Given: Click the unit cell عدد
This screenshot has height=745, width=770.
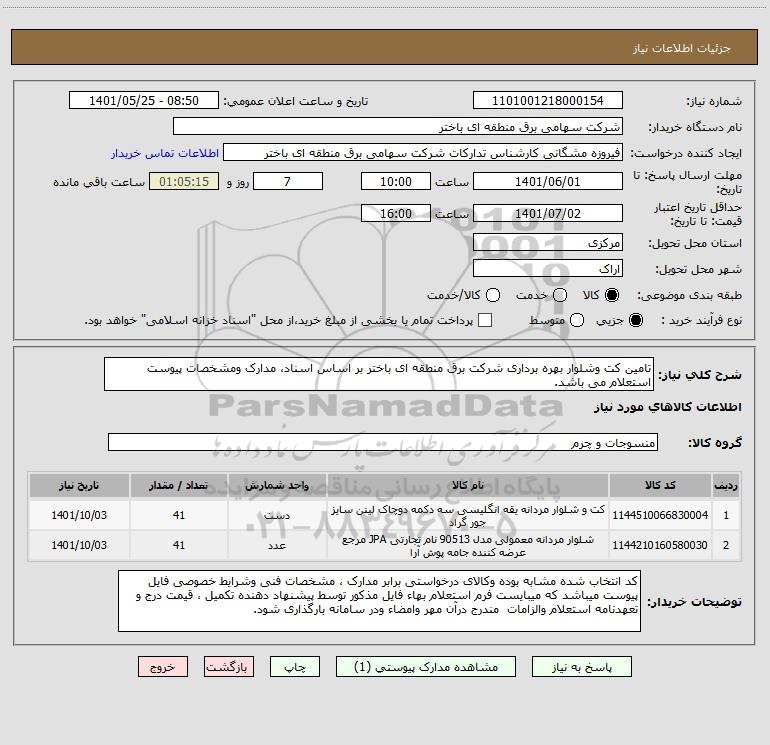Looking at the screenshot, I should click(277, 545).
